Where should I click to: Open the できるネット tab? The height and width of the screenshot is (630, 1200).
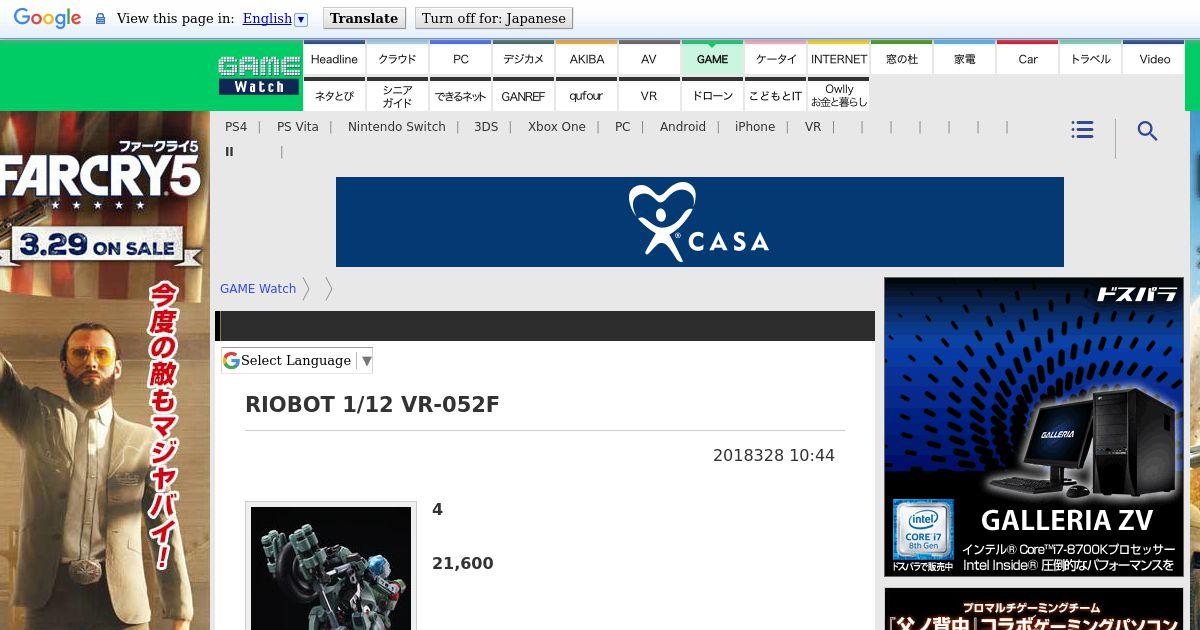[x=460, y=95]
